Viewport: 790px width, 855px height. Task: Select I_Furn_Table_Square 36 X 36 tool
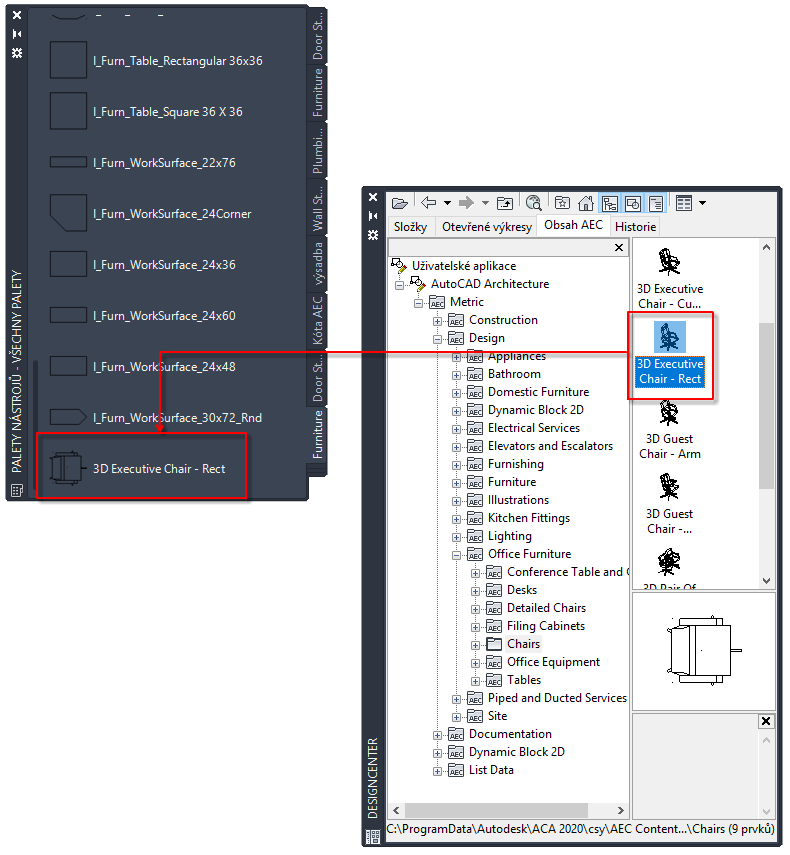pyautogui.click(x=146, y=111)
